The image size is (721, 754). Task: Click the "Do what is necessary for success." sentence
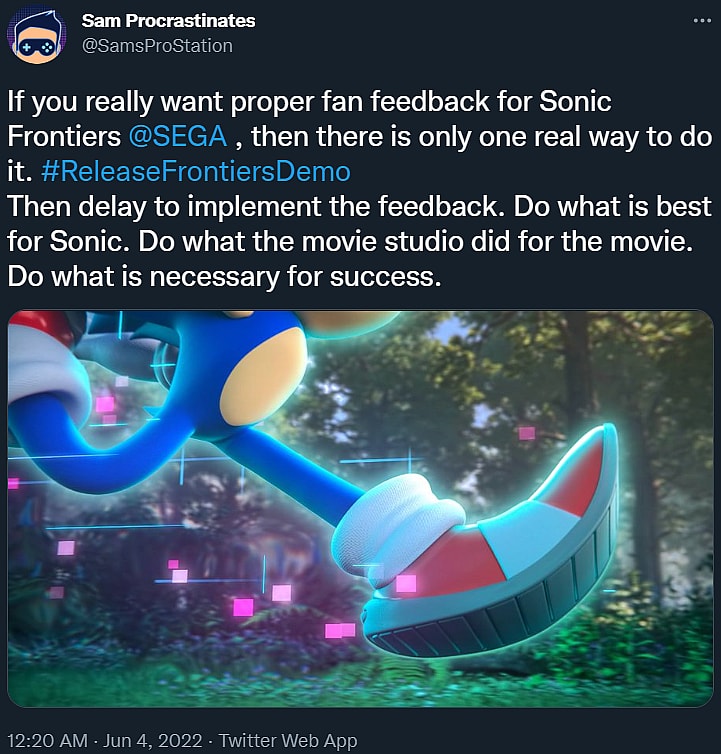click(x=224, y=277)
